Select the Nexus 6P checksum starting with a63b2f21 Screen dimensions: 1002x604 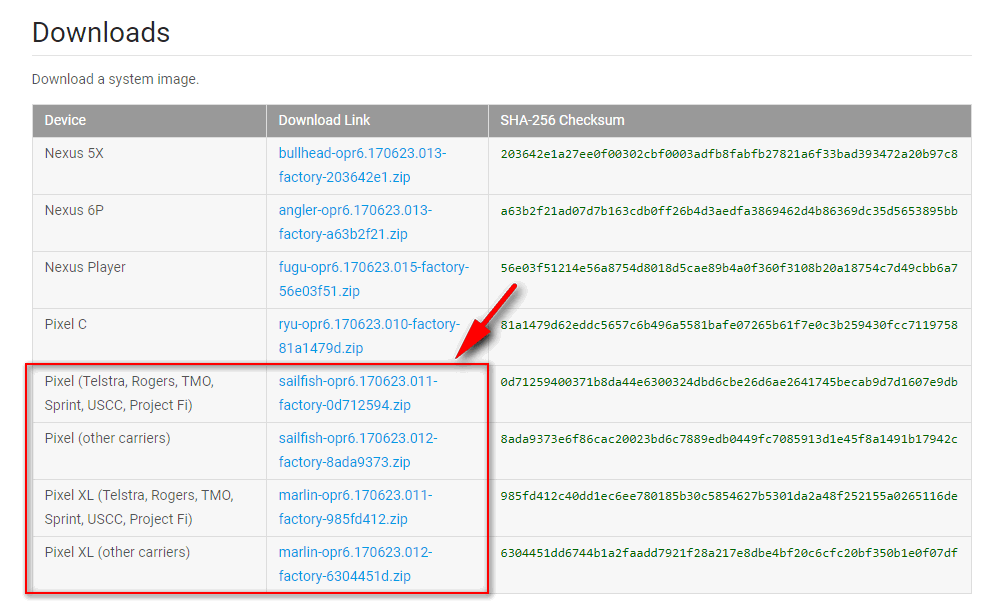(x=729, y=211)
